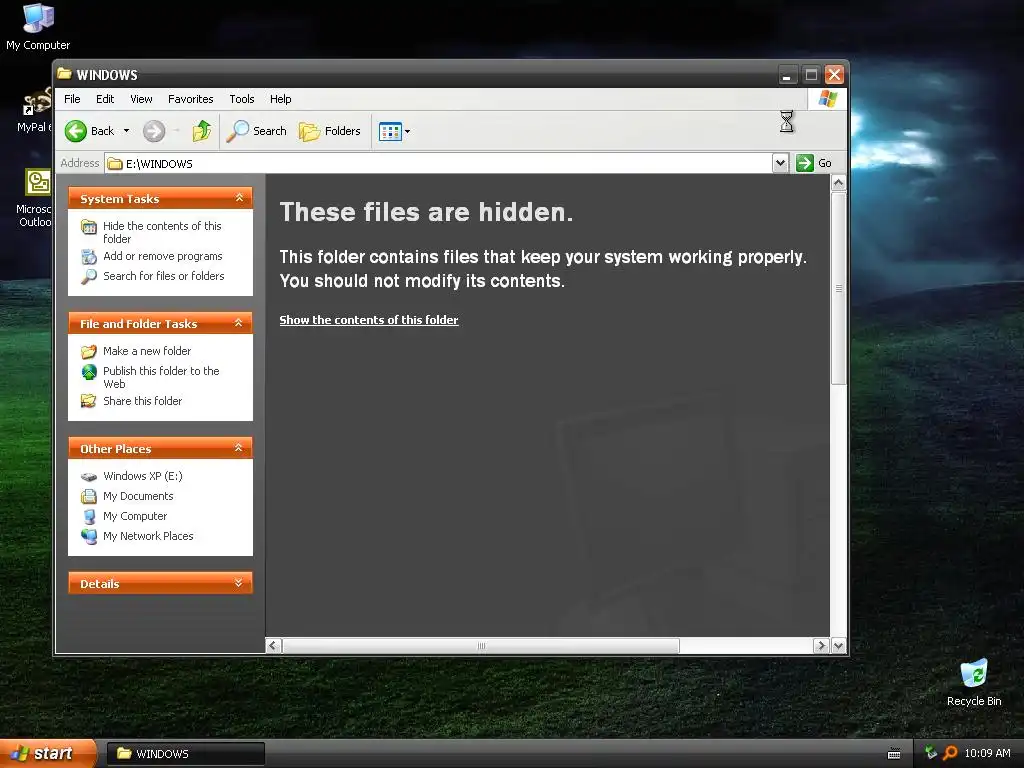Click the Make a new folder icon
Screen dimensions: 1024x768
(89, 352)
